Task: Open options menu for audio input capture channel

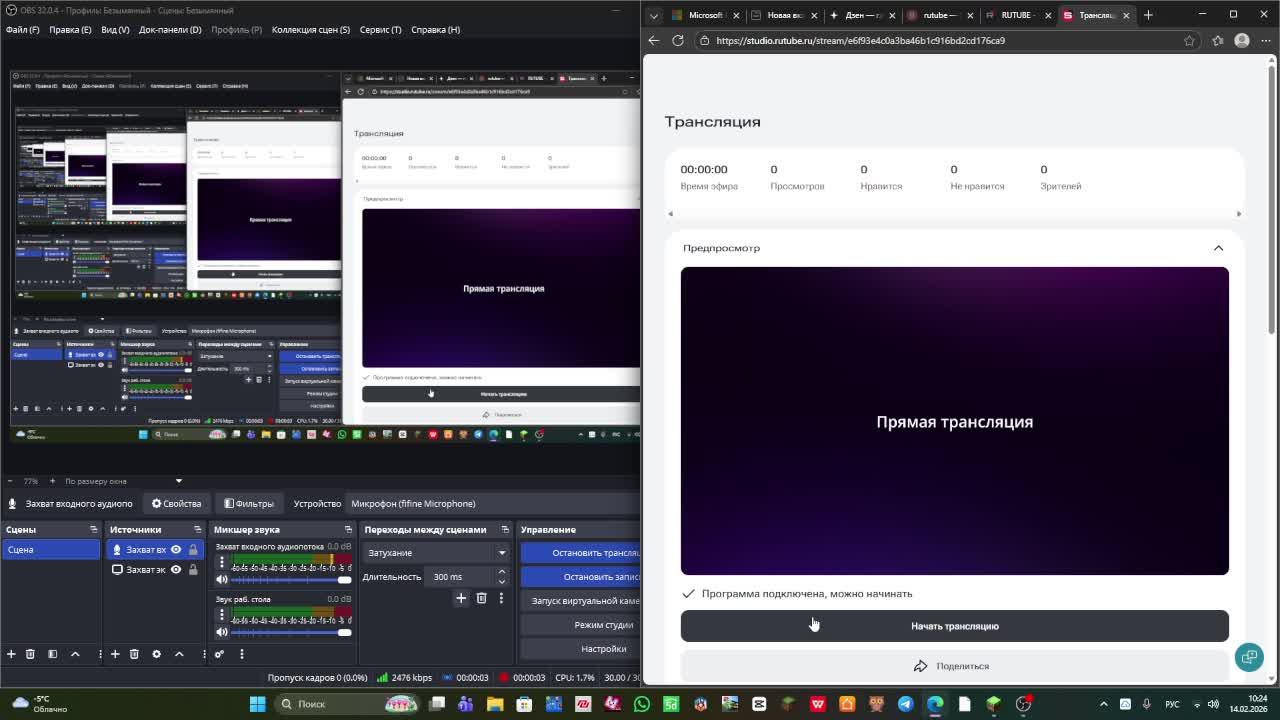Action: [x=221, y=563]
